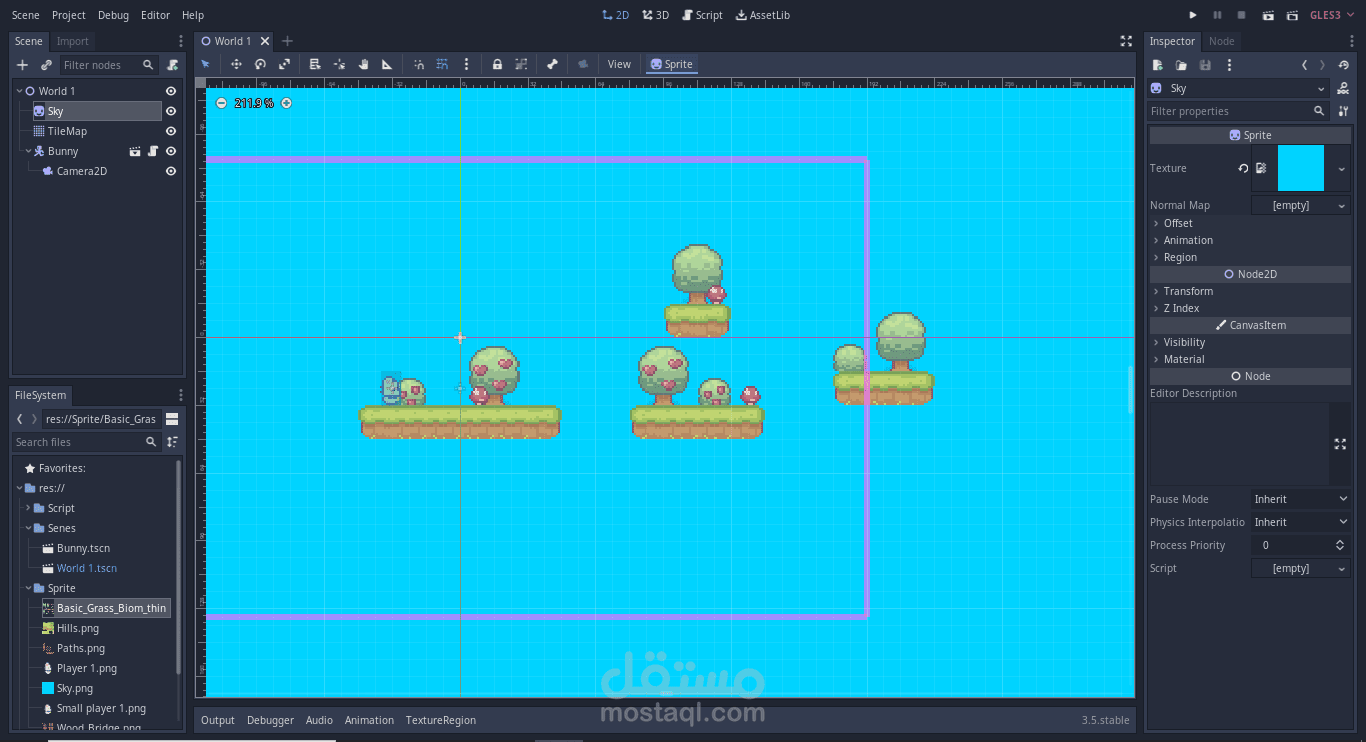Viewport: 1366px width, 742px height.
Task: Create a new resource in Inspector
Action: (x=1157, y=65)
